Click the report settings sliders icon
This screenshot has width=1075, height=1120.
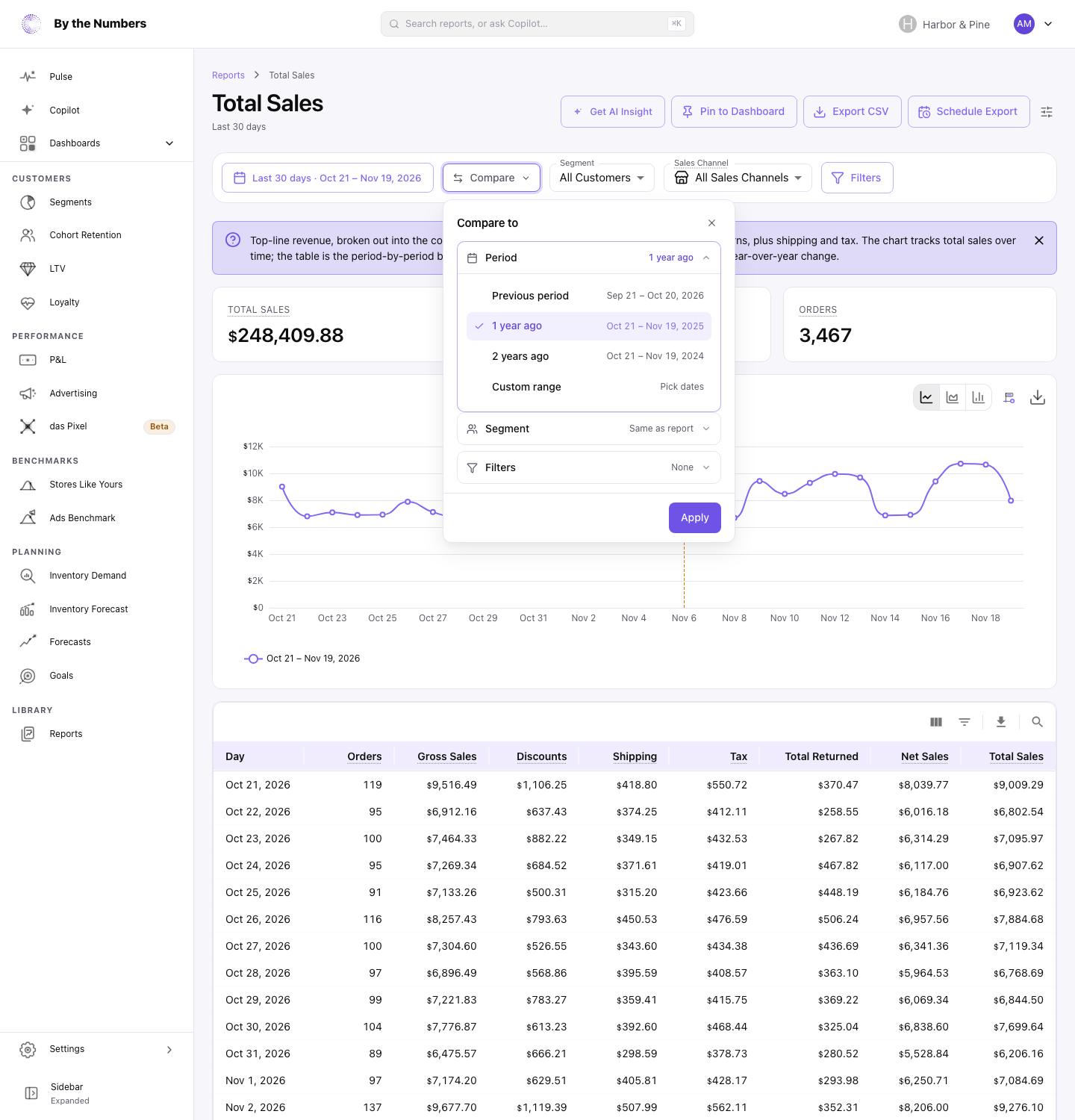click(1047, 112)
